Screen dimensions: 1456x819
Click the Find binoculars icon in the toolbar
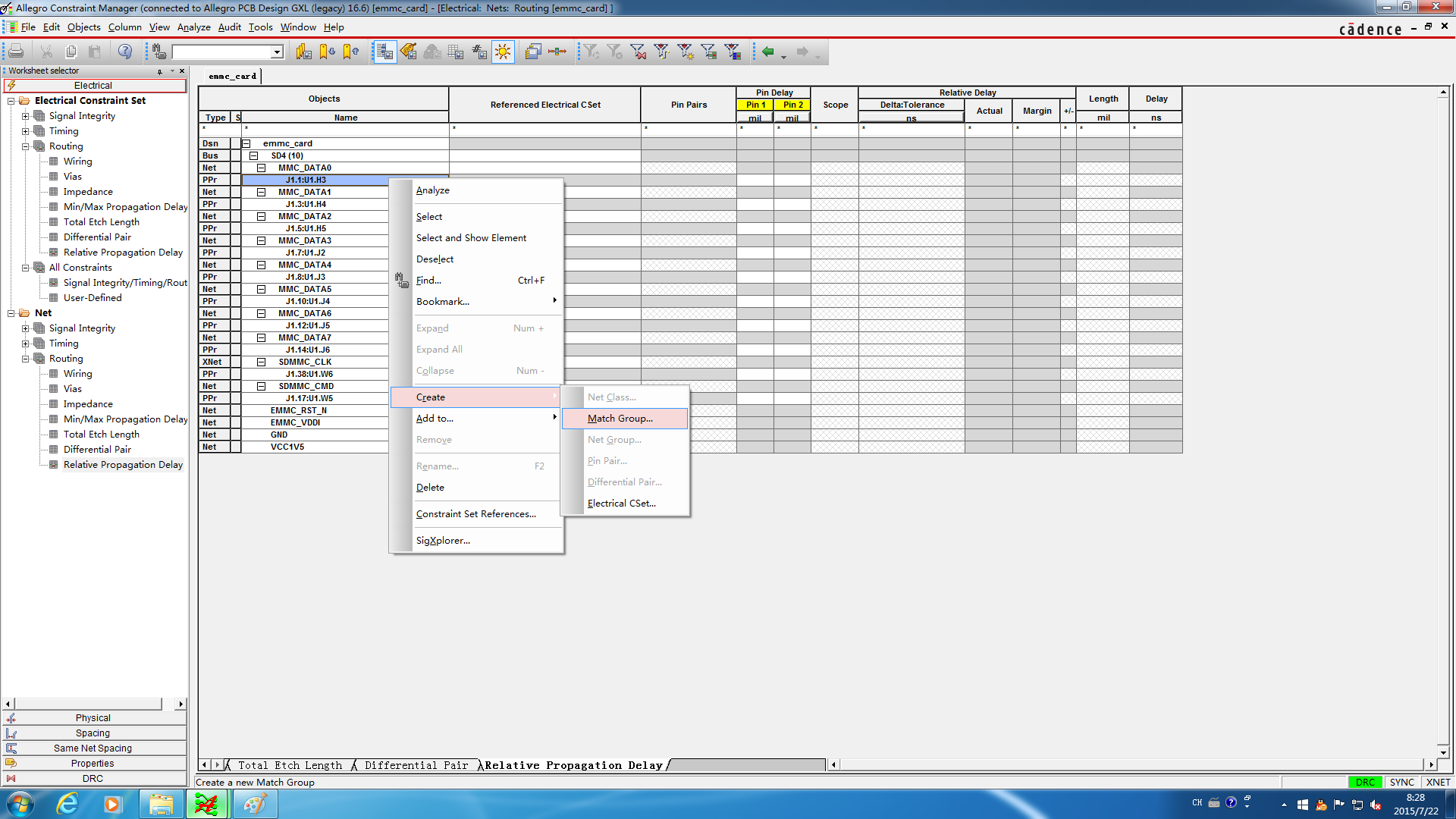pyautogui.click(x=158, y=52)
